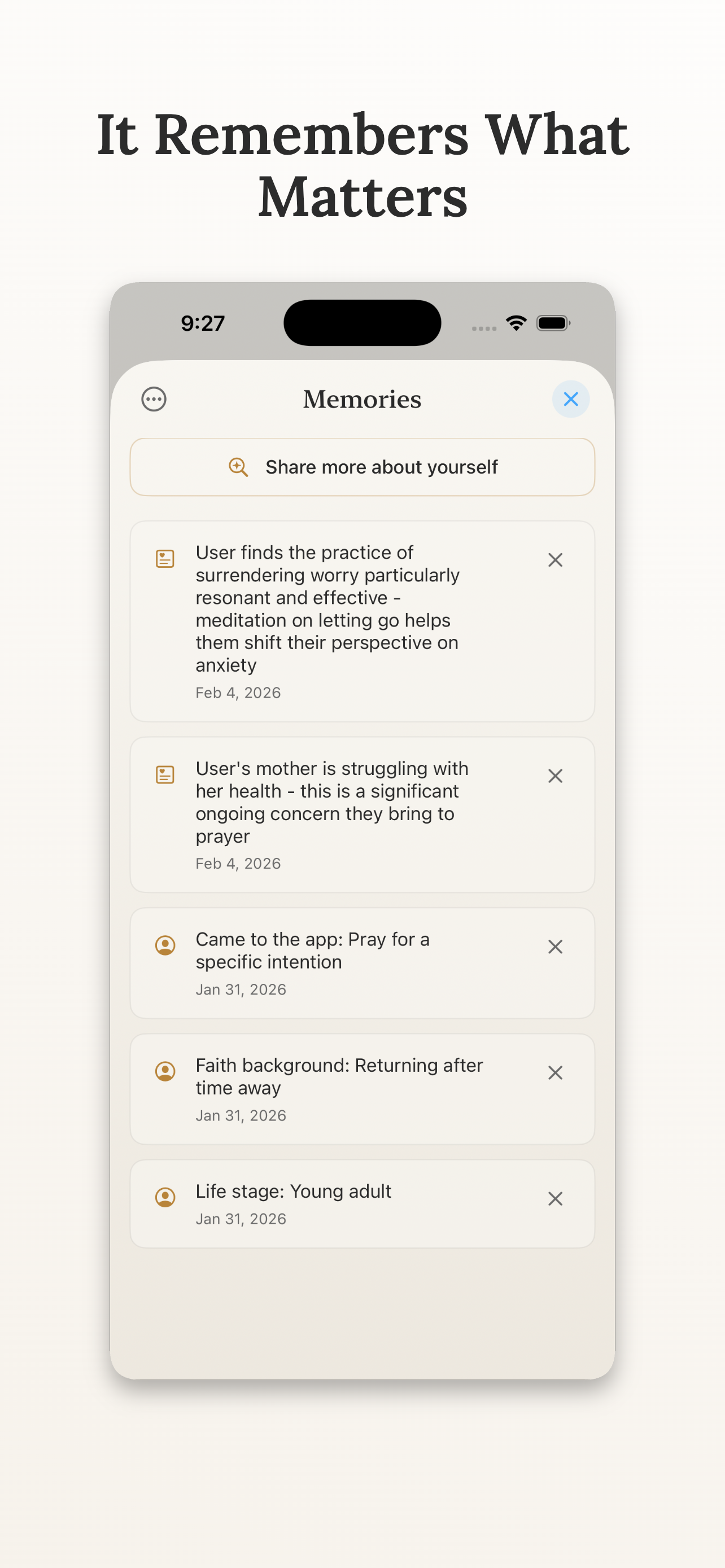725x1568 pixels.
Task: Delete the surrendering worry memory
Action: pos(554,560)
